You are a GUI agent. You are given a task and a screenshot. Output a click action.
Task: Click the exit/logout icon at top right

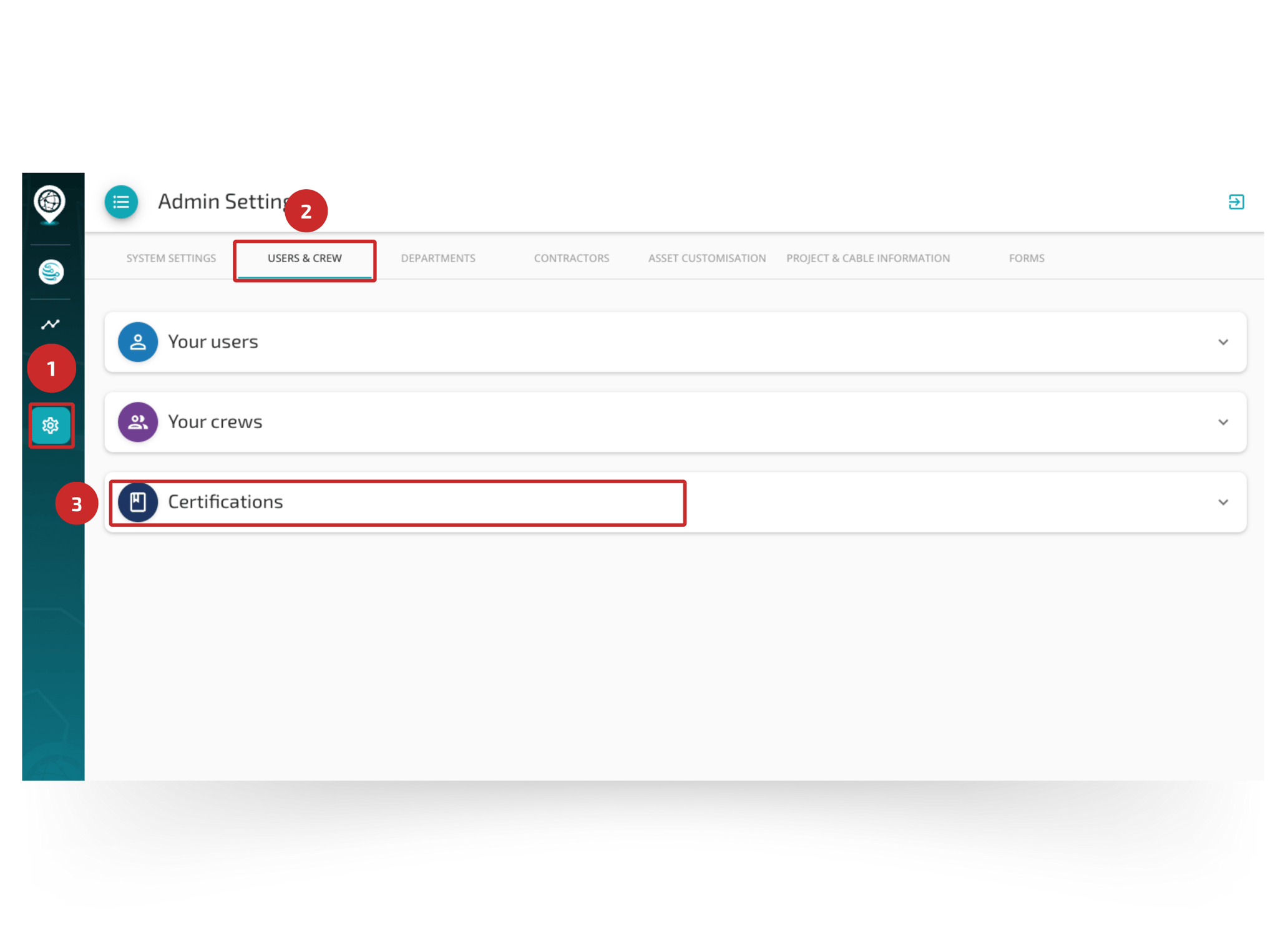click(x=1236, y=202)
